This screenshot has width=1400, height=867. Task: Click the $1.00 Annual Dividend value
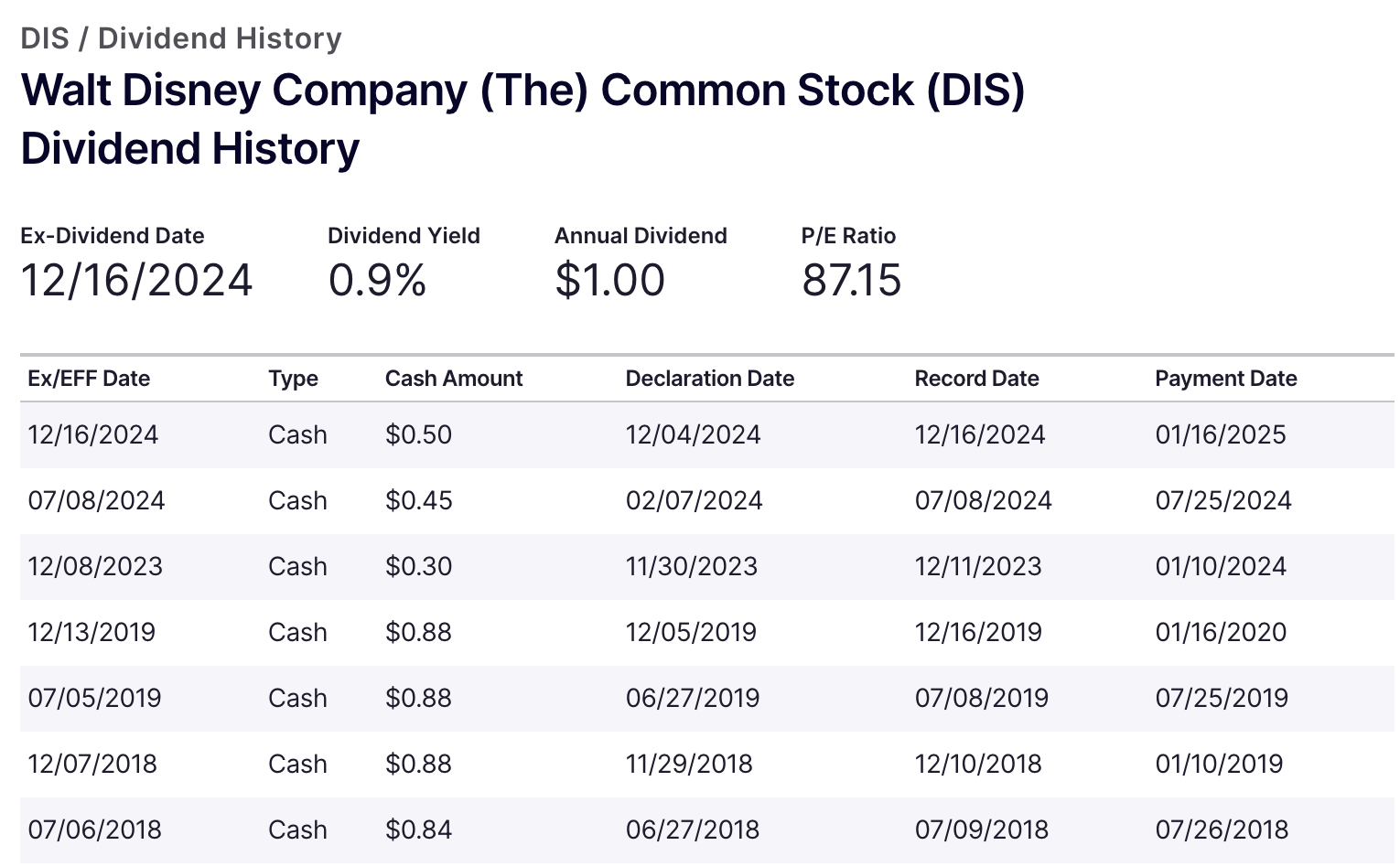[x=609, y=280]
